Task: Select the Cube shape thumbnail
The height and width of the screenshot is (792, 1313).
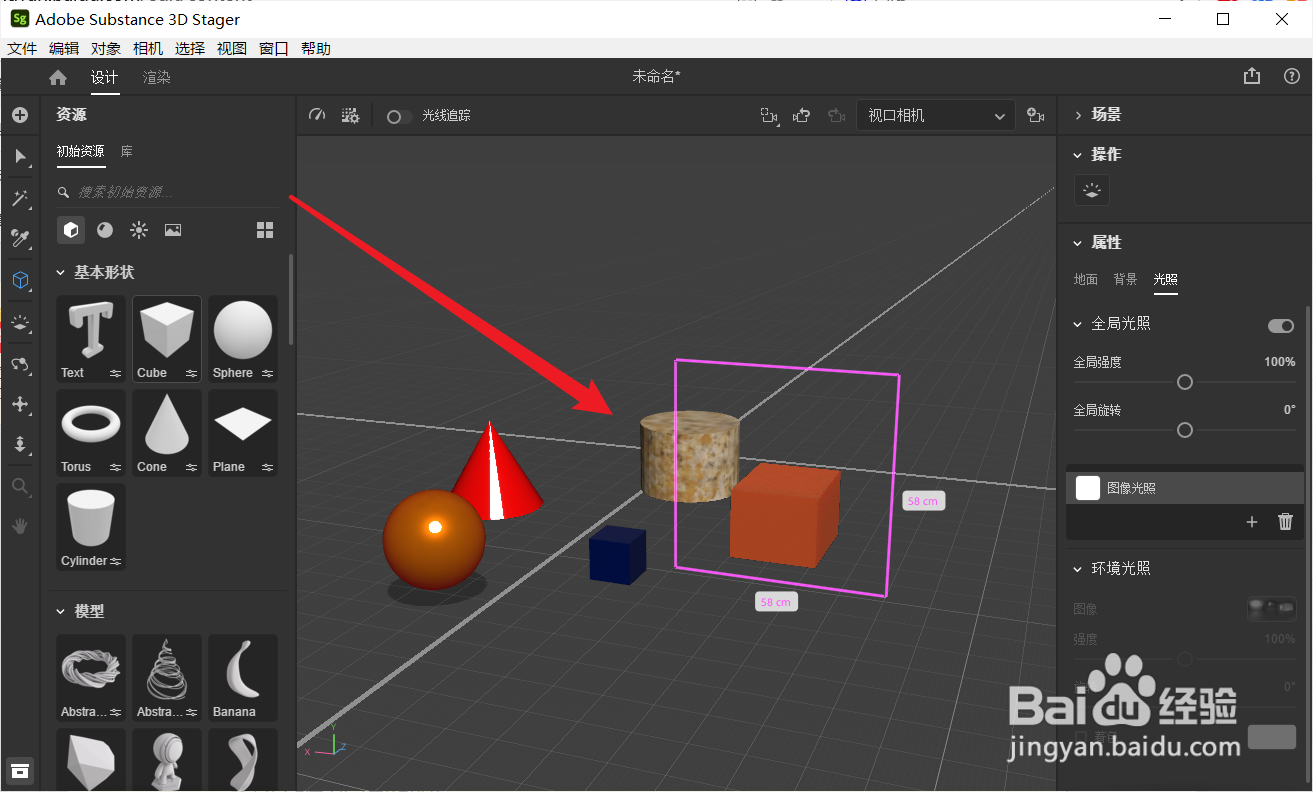Action: pyautogui.click(x=167, y=339)
